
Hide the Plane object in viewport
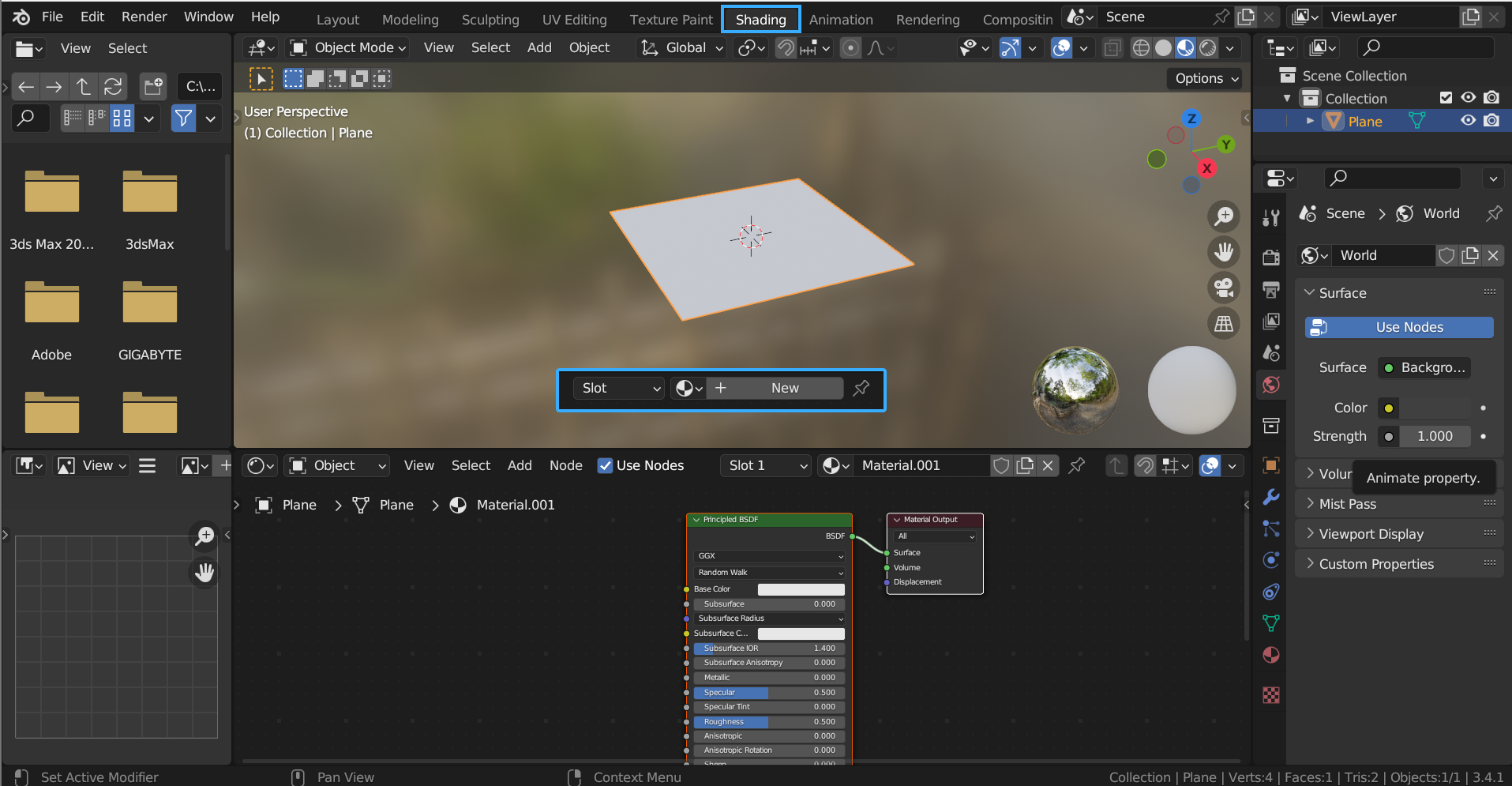[x=1468, y=121]
